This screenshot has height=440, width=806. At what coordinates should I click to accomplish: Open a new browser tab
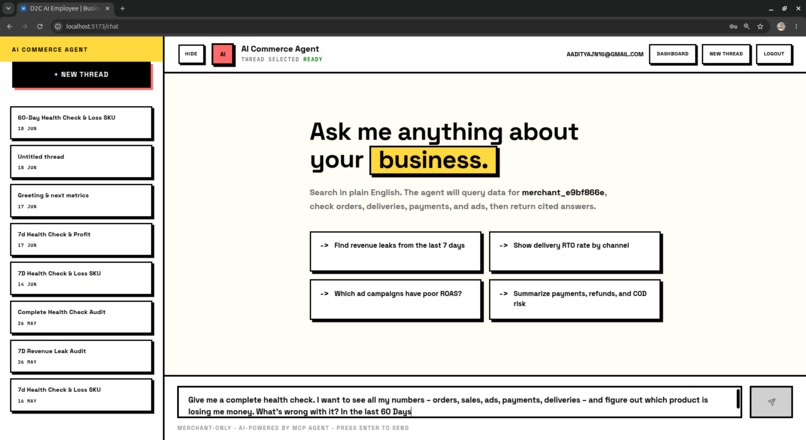tap(122, 8)
